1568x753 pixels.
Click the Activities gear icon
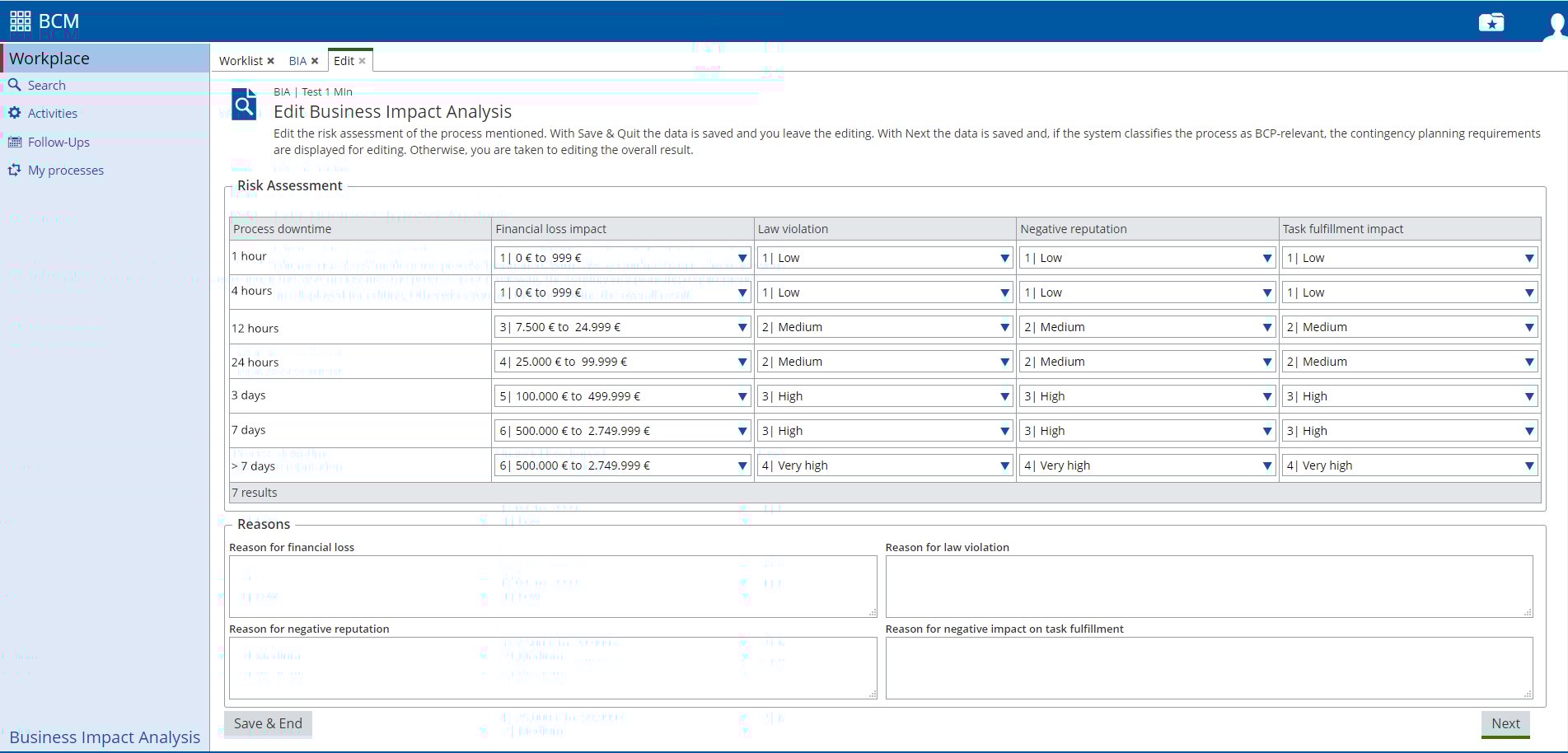[x=14, y=113]
